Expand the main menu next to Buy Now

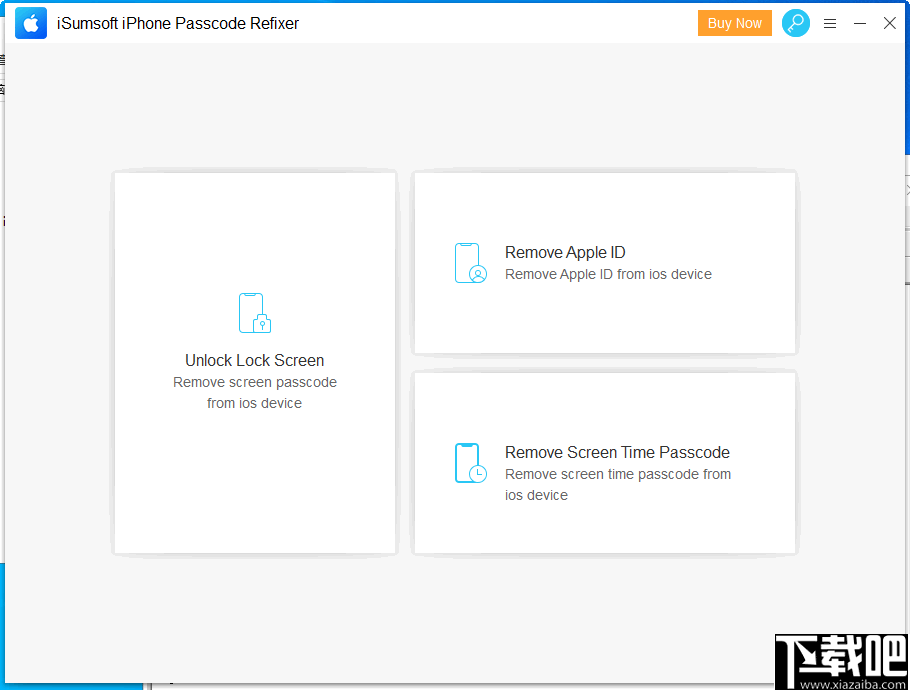830,23
